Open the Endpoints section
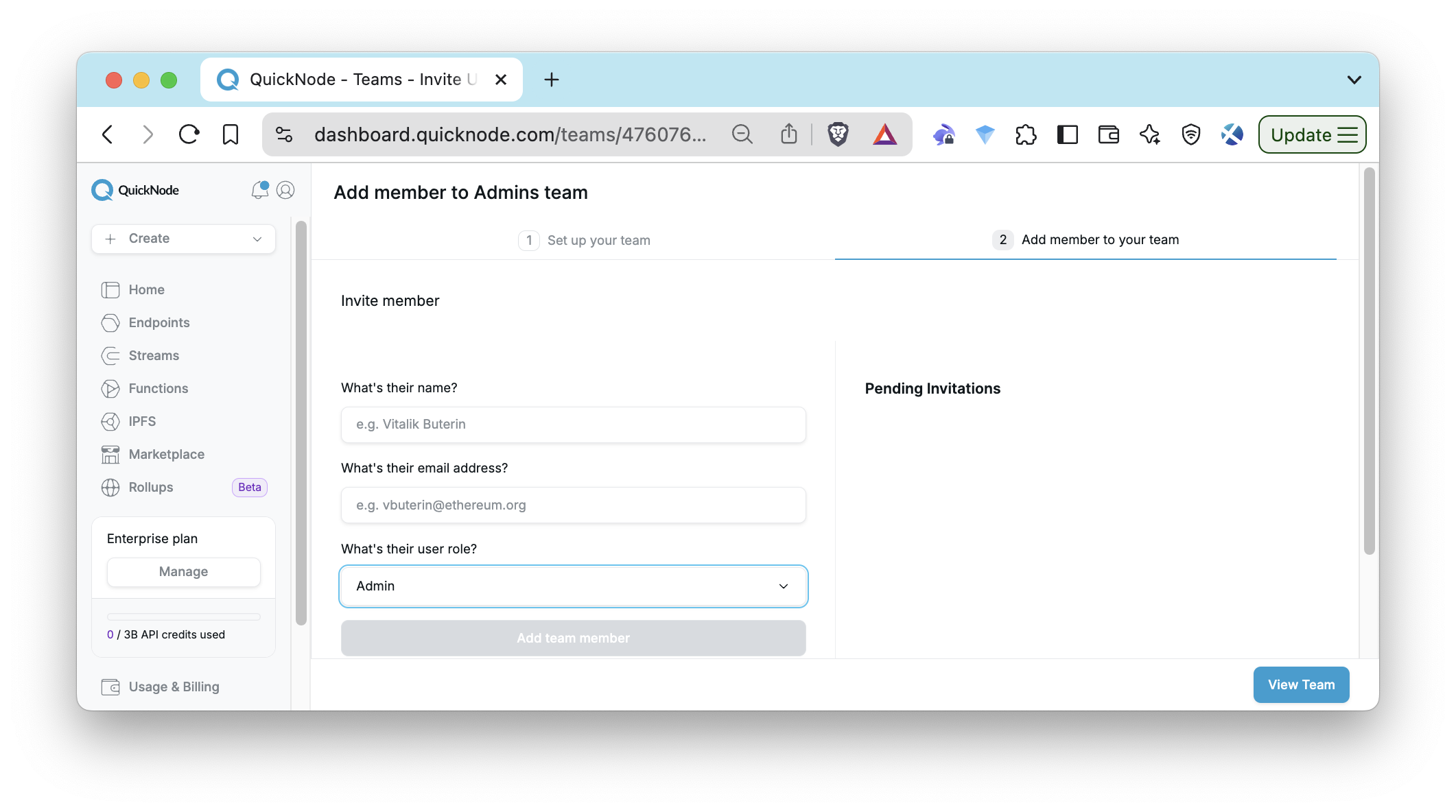 pyautogui.click(x=159, y=322)
